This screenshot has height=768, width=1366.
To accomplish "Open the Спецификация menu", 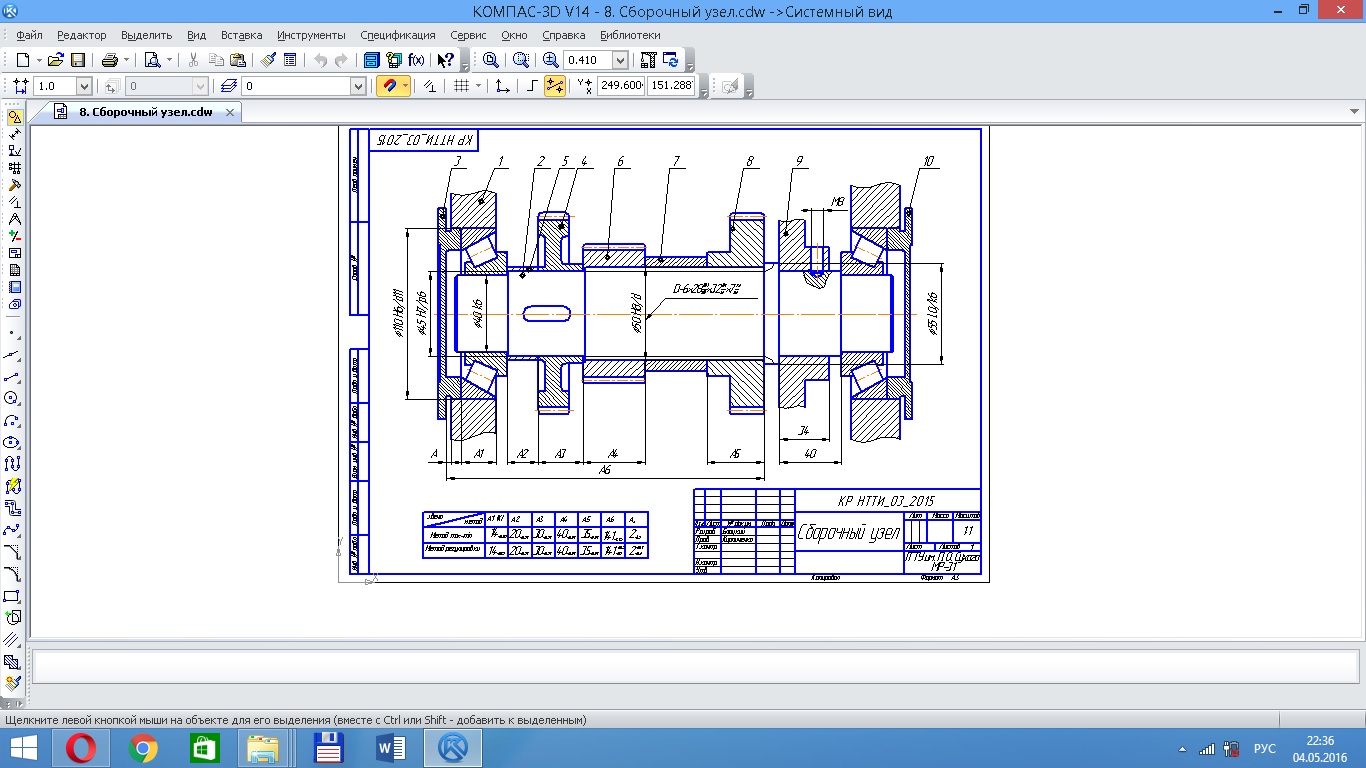I will click(x=398, y=35).
